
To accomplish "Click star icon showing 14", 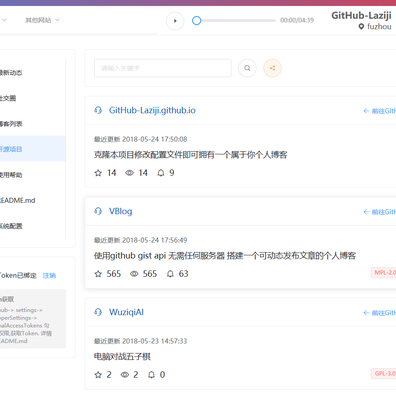I will click(98, 173).
